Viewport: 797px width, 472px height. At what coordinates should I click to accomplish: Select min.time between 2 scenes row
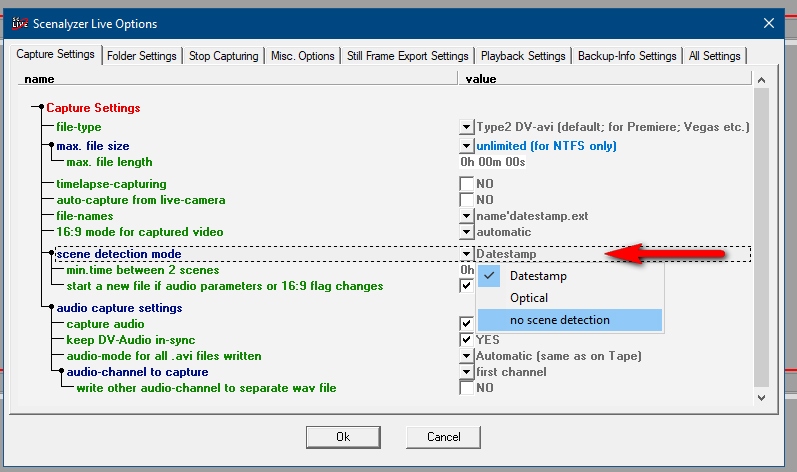click(x=143, y=270)
